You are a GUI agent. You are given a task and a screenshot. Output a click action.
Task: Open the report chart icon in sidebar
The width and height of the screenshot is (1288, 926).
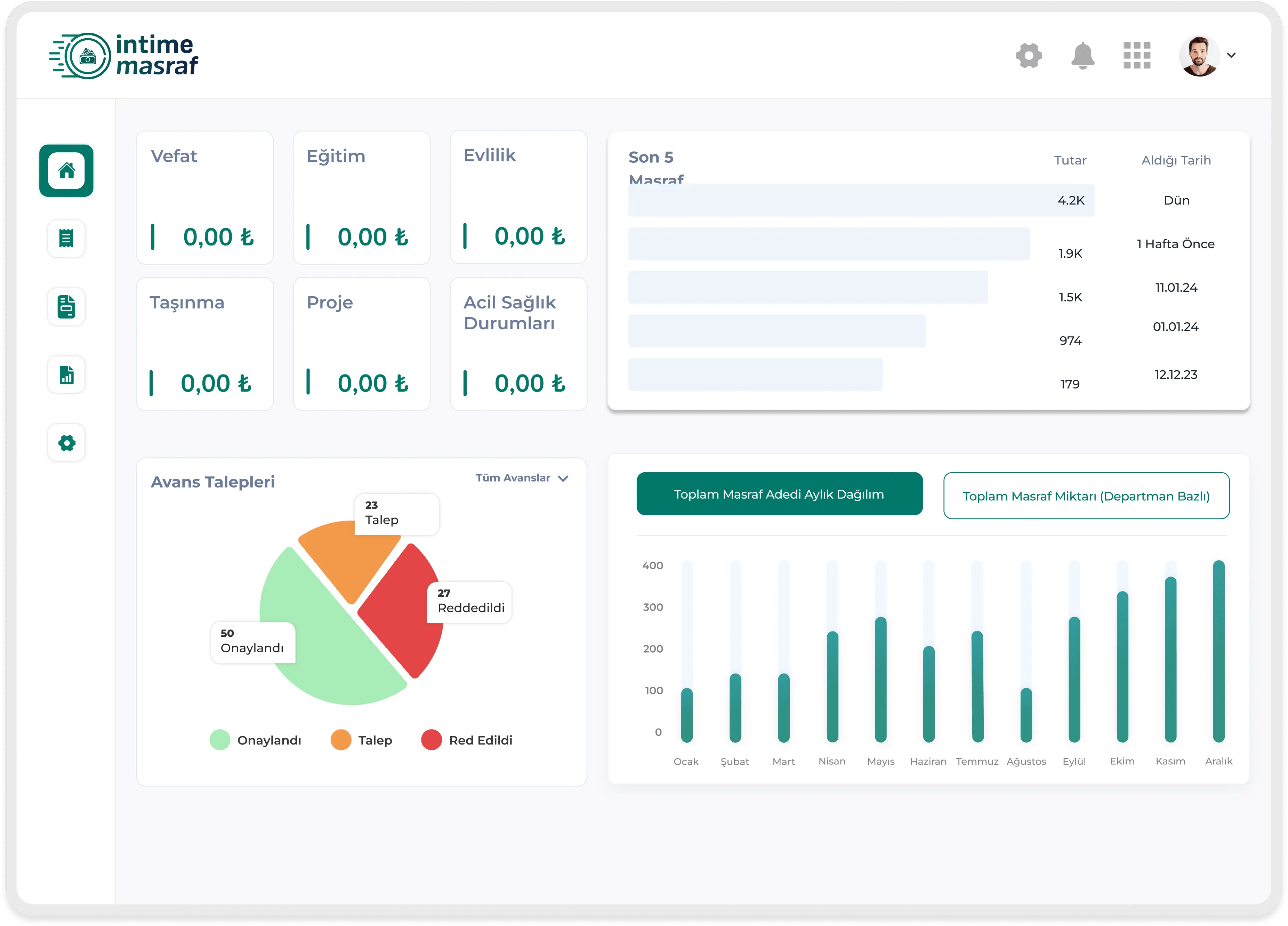(66, 375)
